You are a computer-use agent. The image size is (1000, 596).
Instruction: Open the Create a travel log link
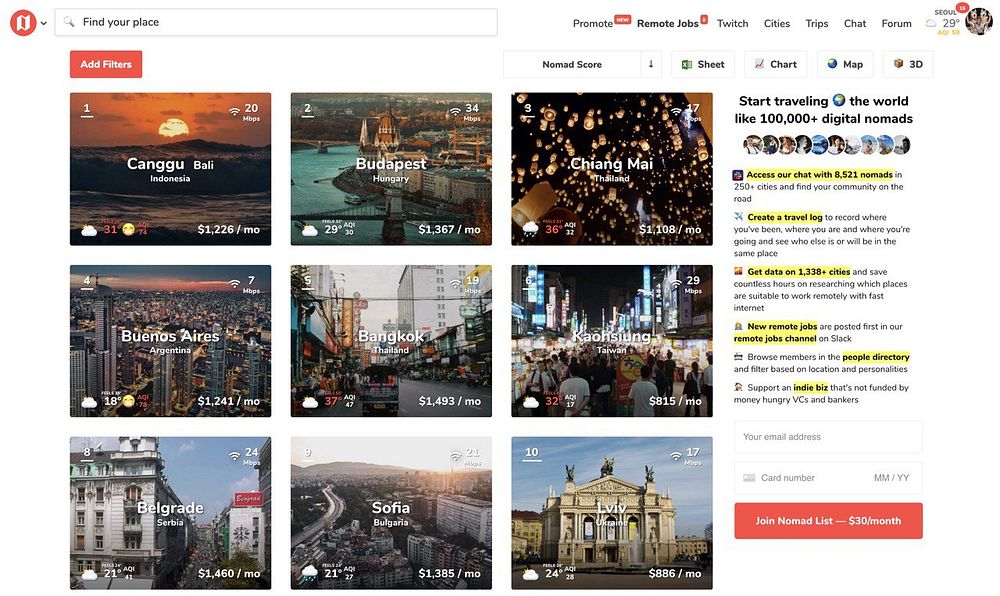784,217
